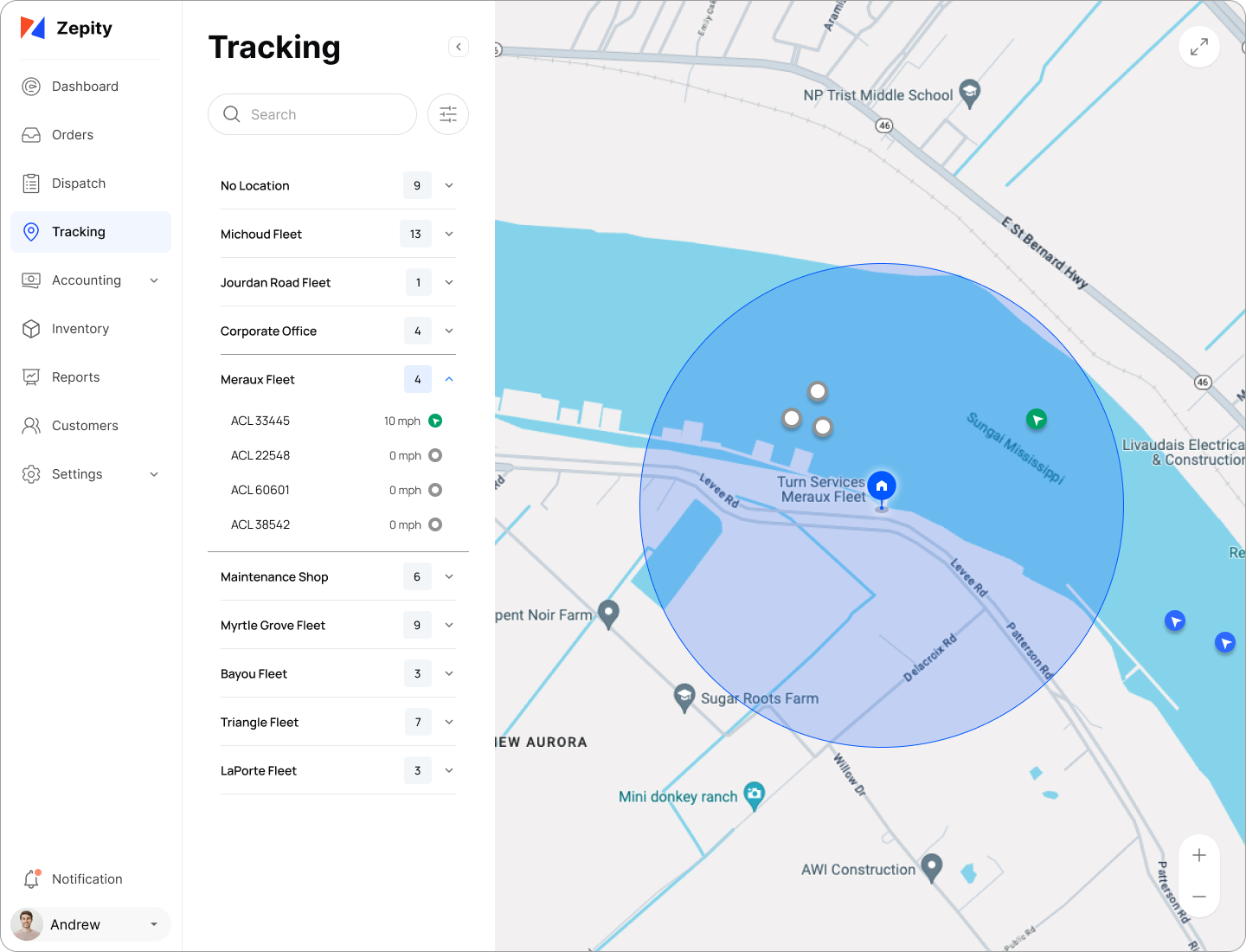Image resolution: width=1246 pixels, height=952 pixels.
Task: Zoom in on the map
Action: coord(1198,856)
